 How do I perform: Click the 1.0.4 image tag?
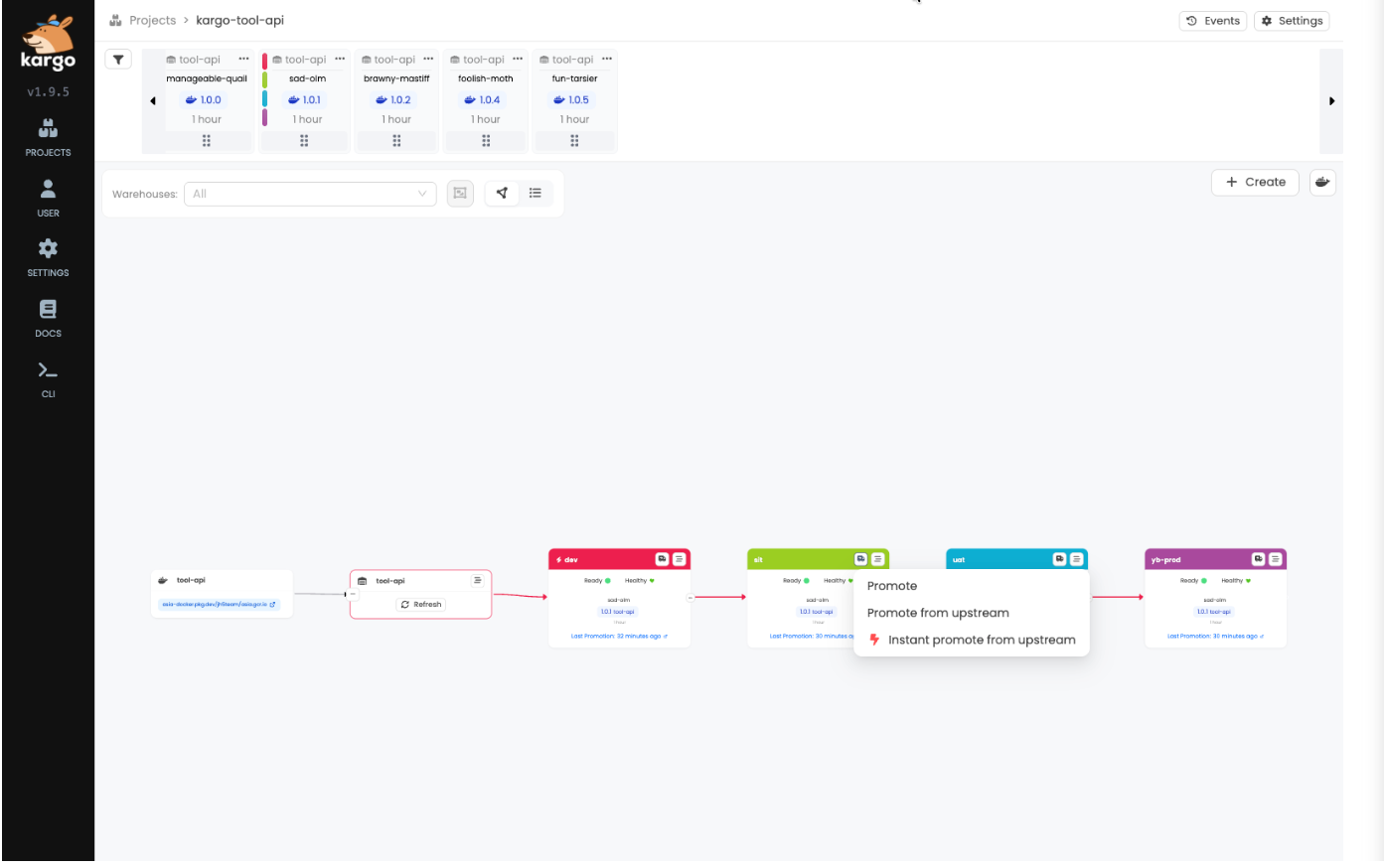pos(483,100)
